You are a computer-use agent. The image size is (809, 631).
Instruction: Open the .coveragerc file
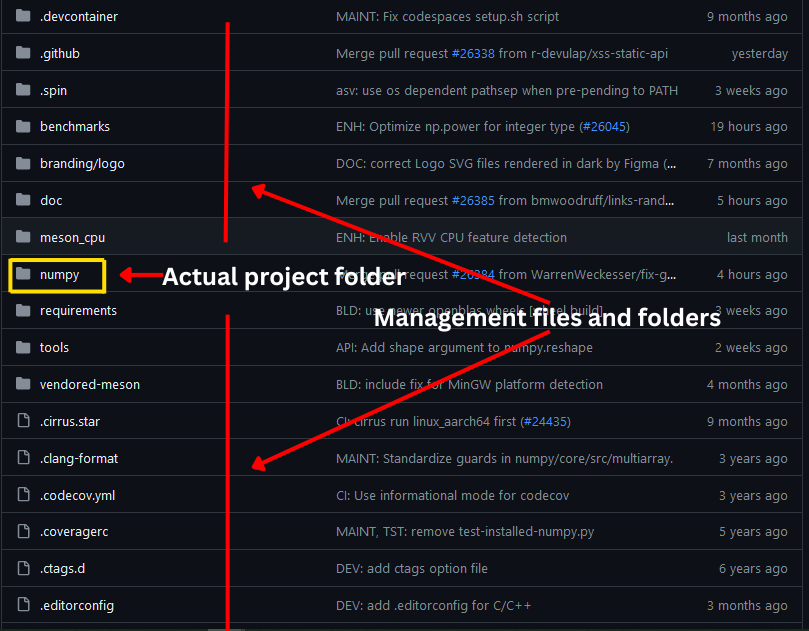[x=74, y=532]
